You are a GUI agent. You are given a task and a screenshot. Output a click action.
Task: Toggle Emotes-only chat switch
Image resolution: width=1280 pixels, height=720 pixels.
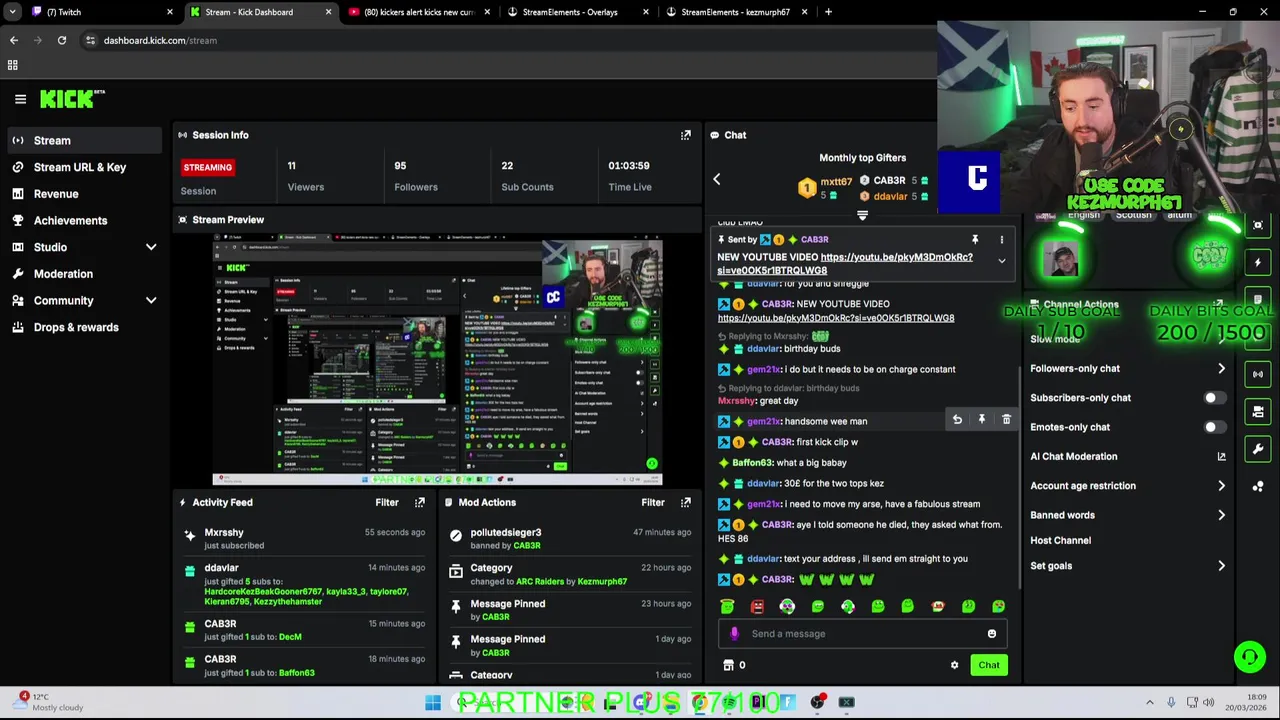coord(1214,427)
